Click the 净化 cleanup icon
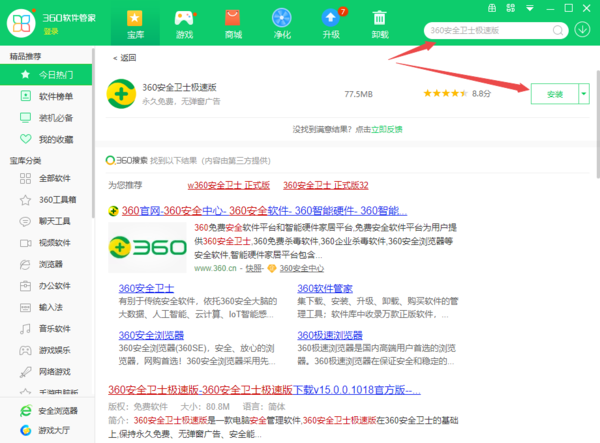Screen dimensions: 600x443 282,22
